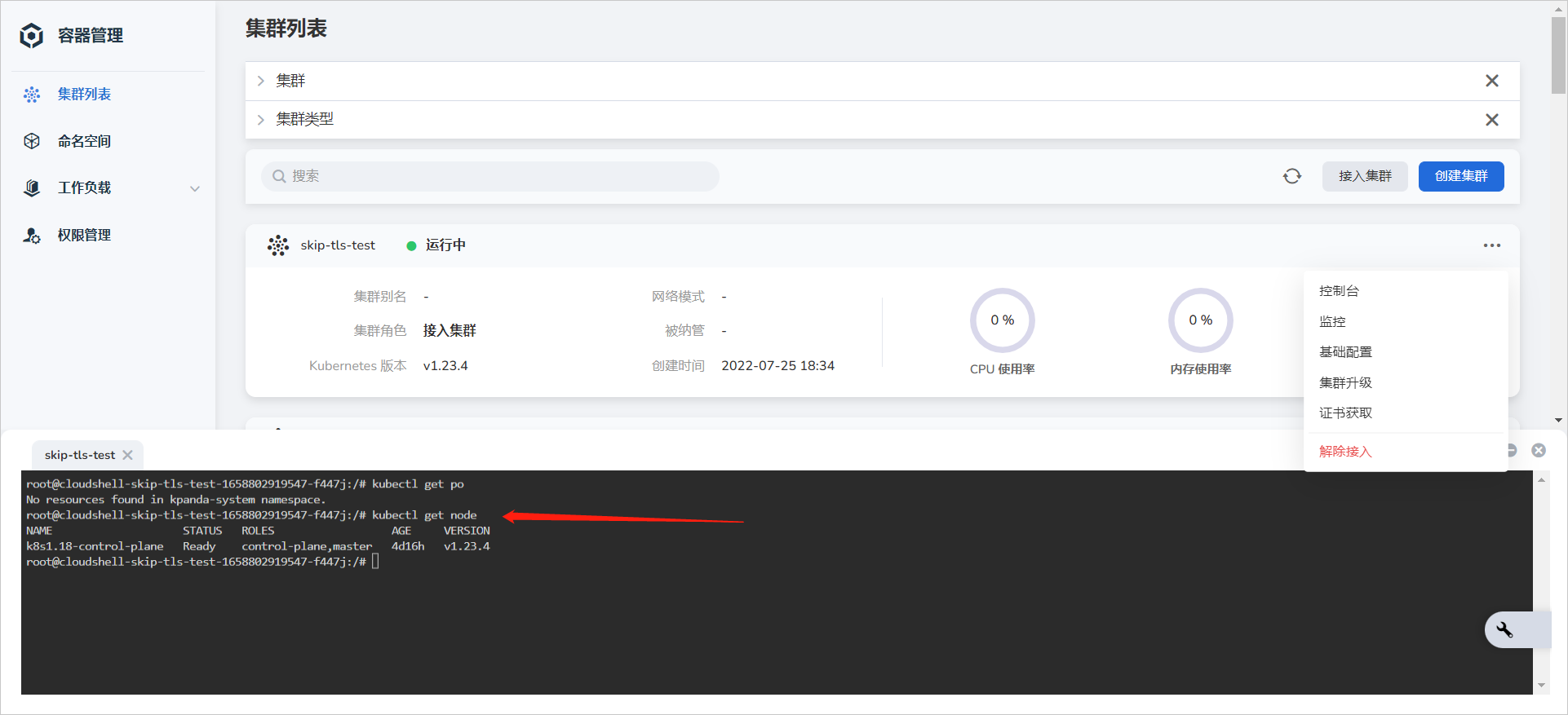The height and width of the screenshot is (715, 1568).
Task: Click the terminal command prompt cursor
Action: pyautogui.click(x=375, y=562)
